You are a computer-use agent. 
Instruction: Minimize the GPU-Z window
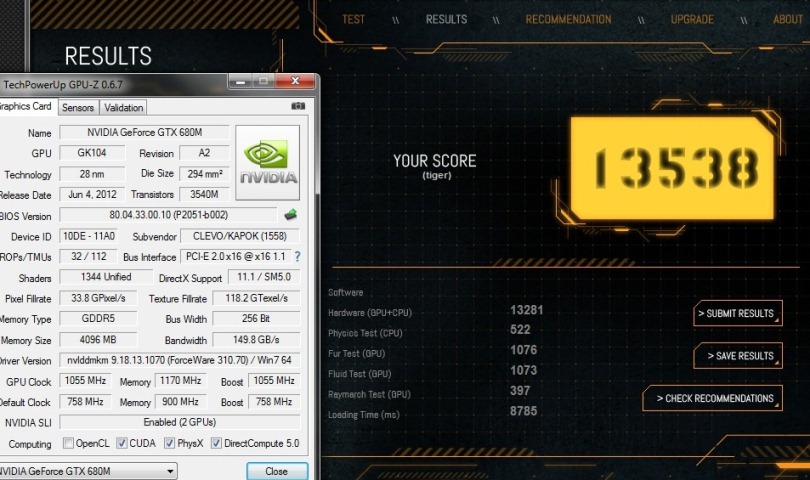click(x=240, y=81)
